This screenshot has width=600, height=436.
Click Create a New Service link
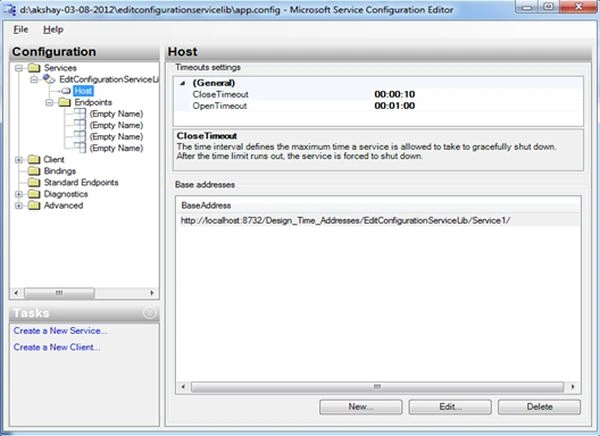coord(60,331)
